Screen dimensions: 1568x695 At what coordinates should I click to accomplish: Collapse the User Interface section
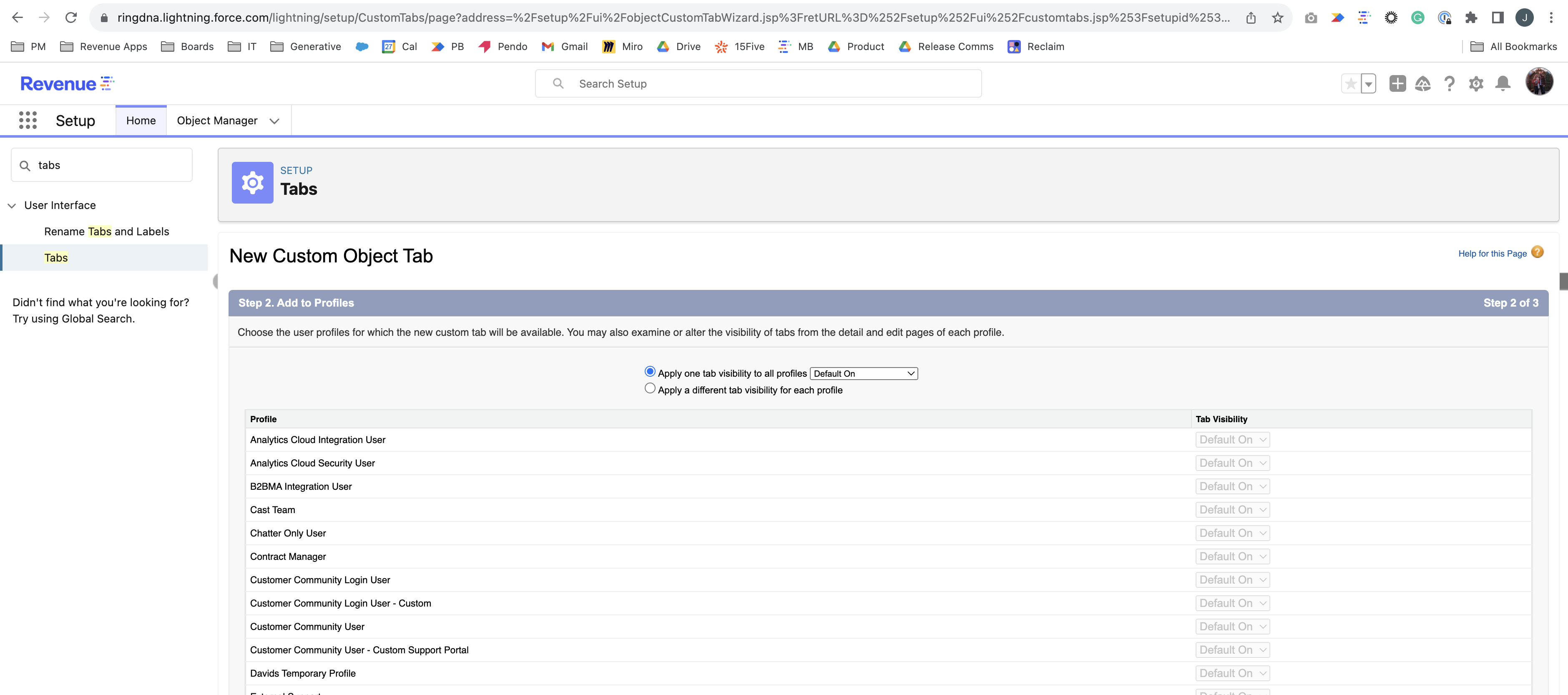click(x=12, y=205)
